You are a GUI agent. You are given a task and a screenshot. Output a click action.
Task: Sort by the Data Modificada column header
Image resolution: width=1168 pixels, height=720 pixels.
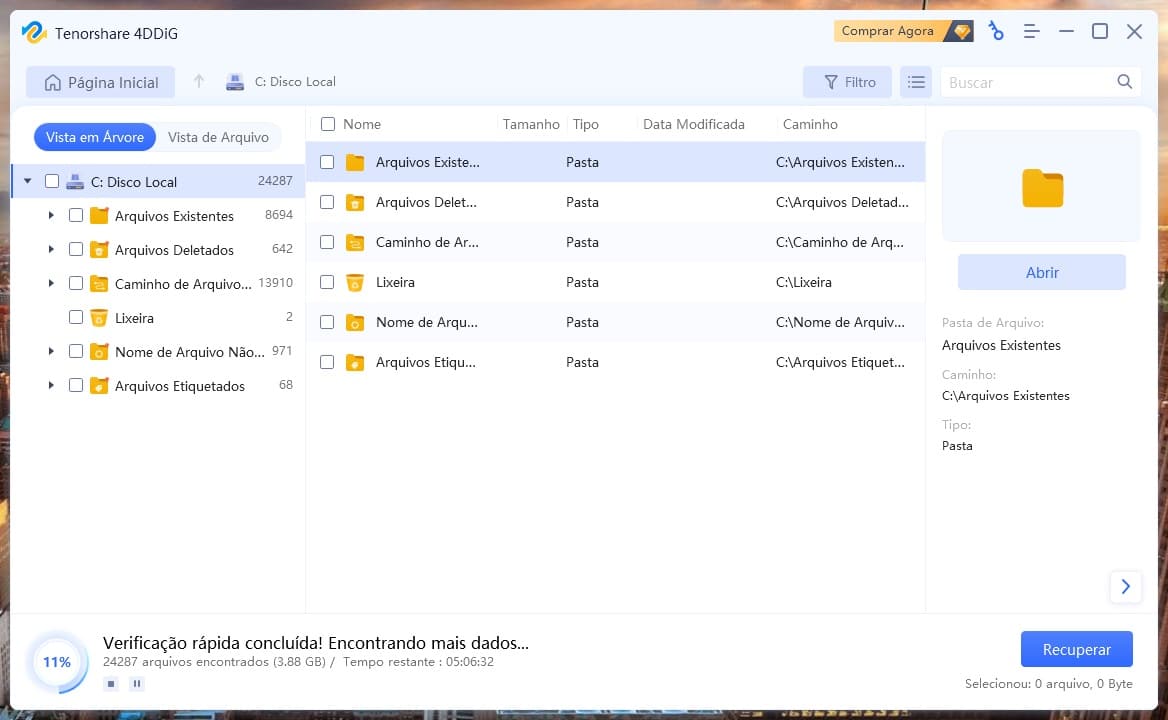click(694, 124)
